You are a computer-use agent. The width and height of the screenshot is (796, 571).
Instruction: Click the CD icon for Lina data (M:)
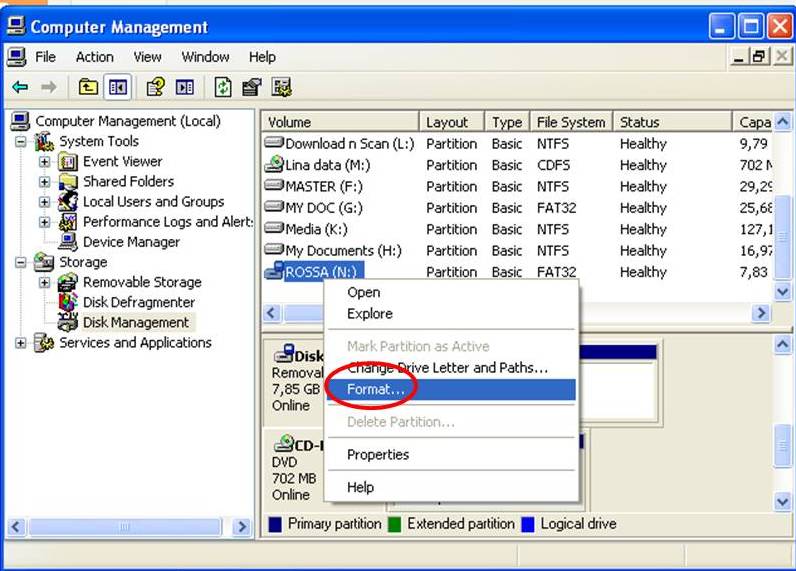(274, 163)
